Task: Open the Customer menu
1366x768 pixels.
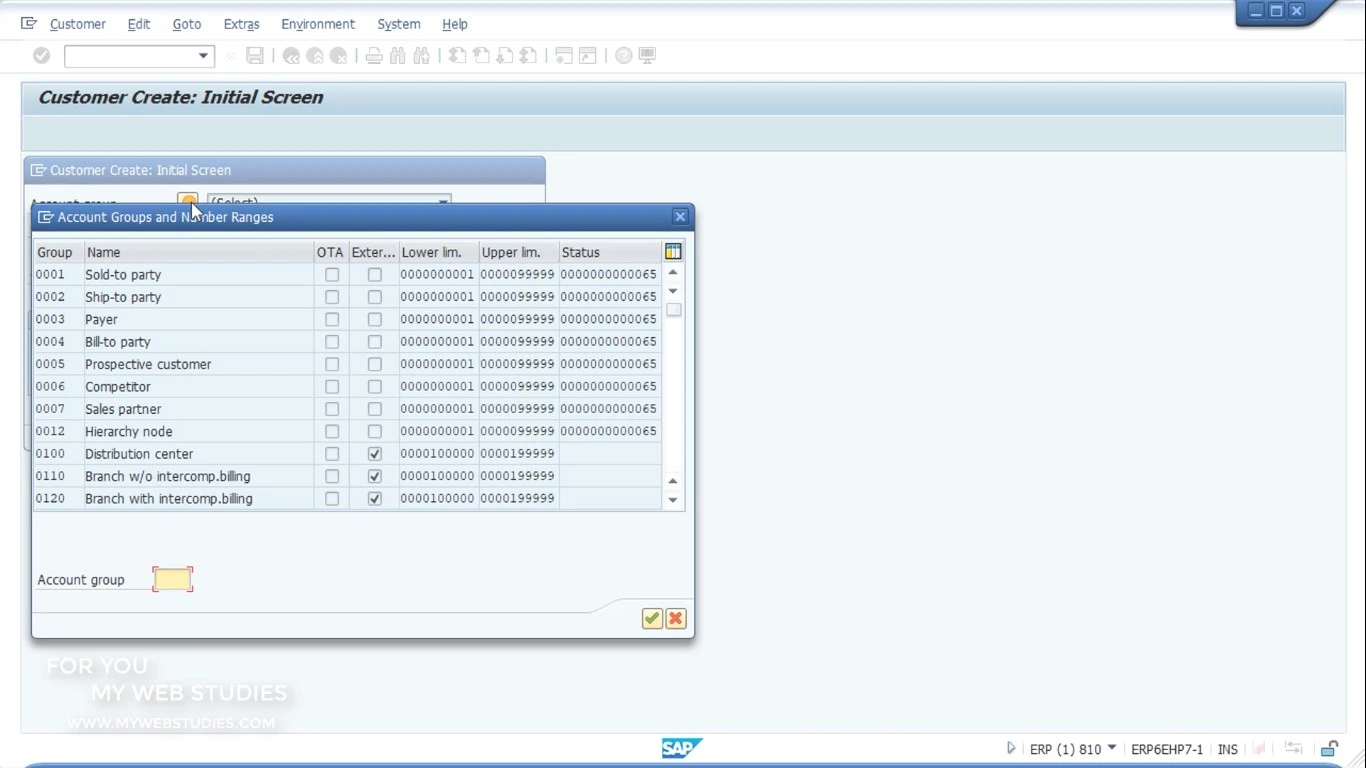Action: pos(78,24)
